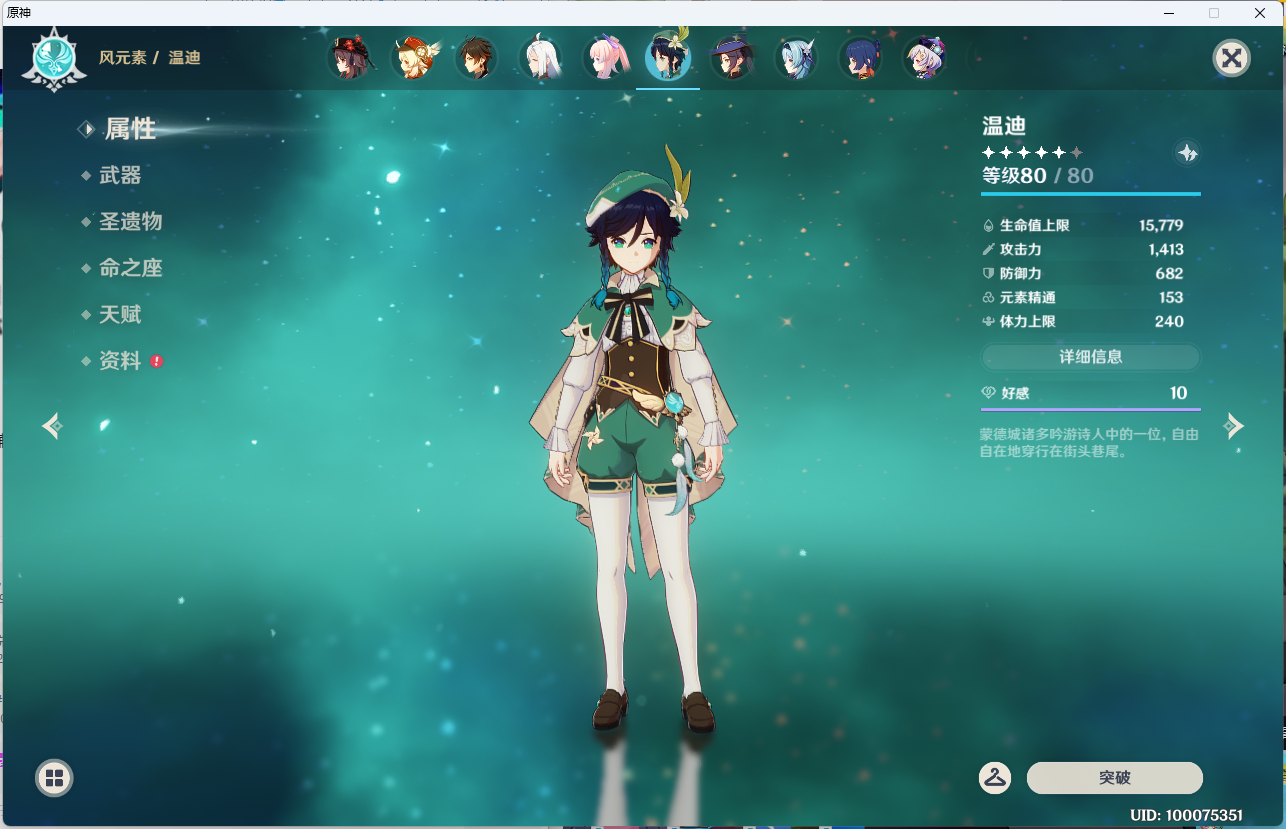This screenshot has width=1286, height=829.
Task: Click the red alert badge beside 资料
Action: point(157,361)
